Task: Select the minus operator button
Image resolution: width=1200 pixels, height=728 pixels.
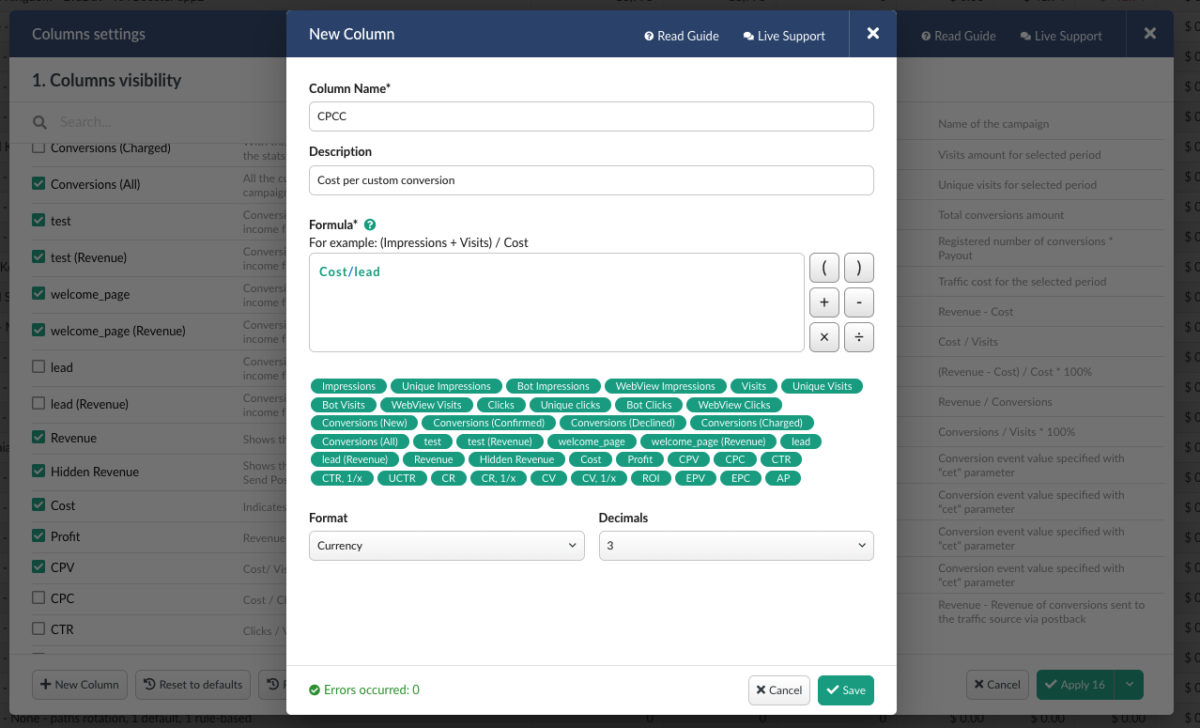Action: point(857,302)
